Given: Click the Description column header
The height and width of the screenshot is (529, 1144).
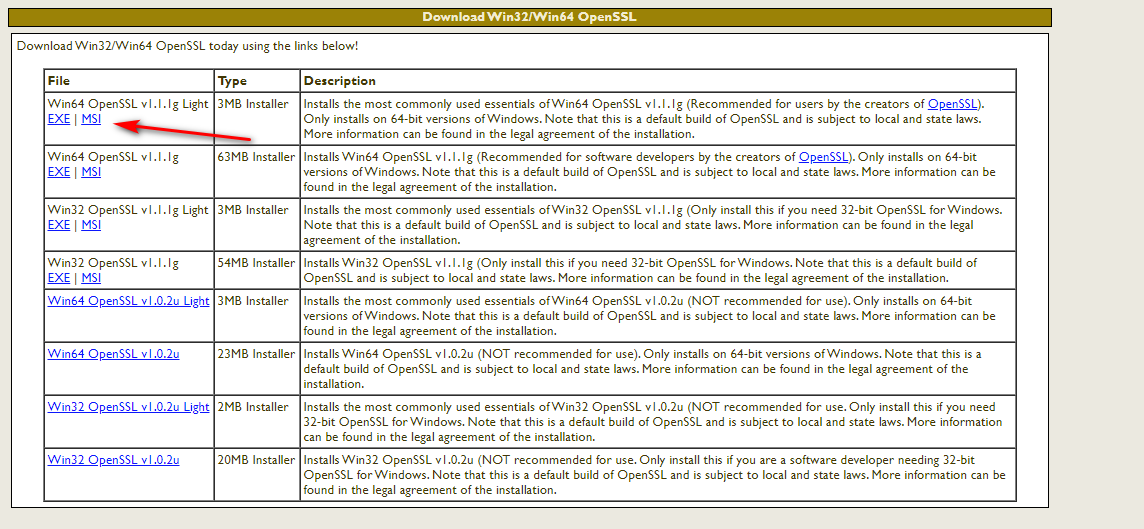Looking at the screenshot, I should click(x=658, y=81).
